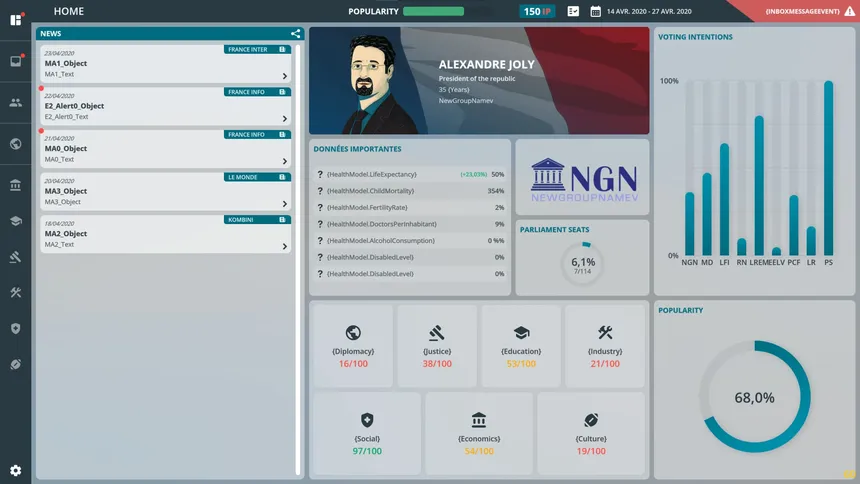860x484 pixels.
Task: Open the graduation cap icon in sidebar
Action: [x=16, y=221]
